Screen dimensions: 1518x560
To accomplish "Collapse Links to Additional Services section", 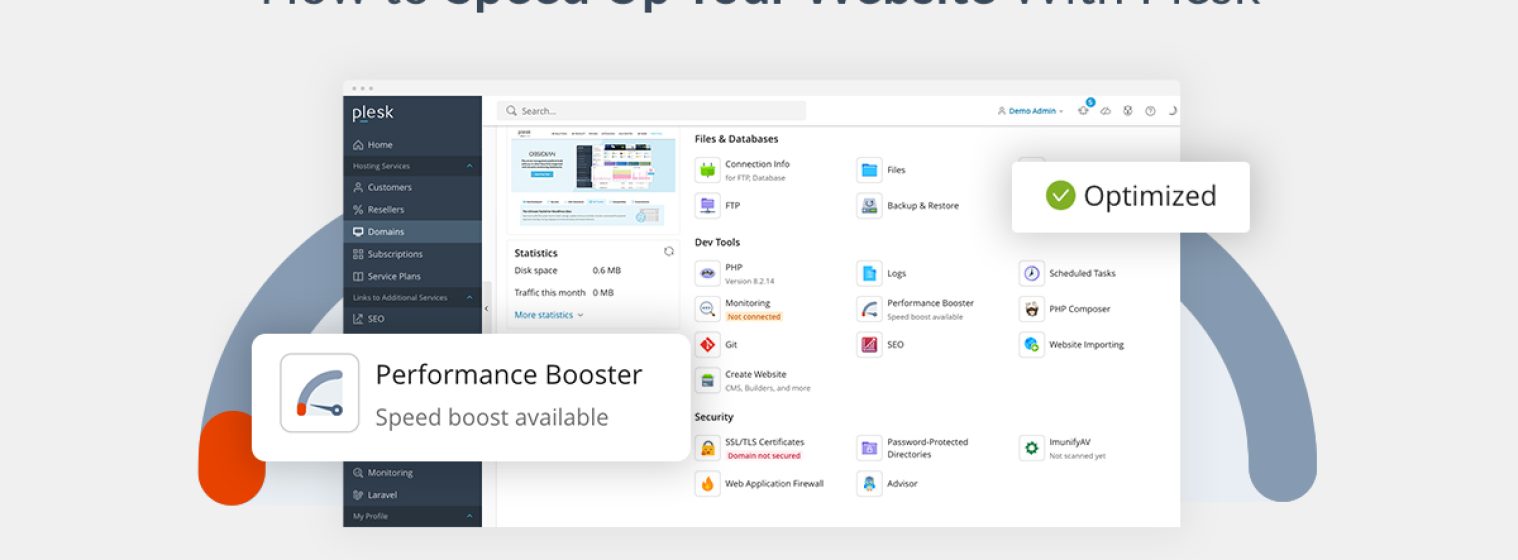I will click(469, 298).
